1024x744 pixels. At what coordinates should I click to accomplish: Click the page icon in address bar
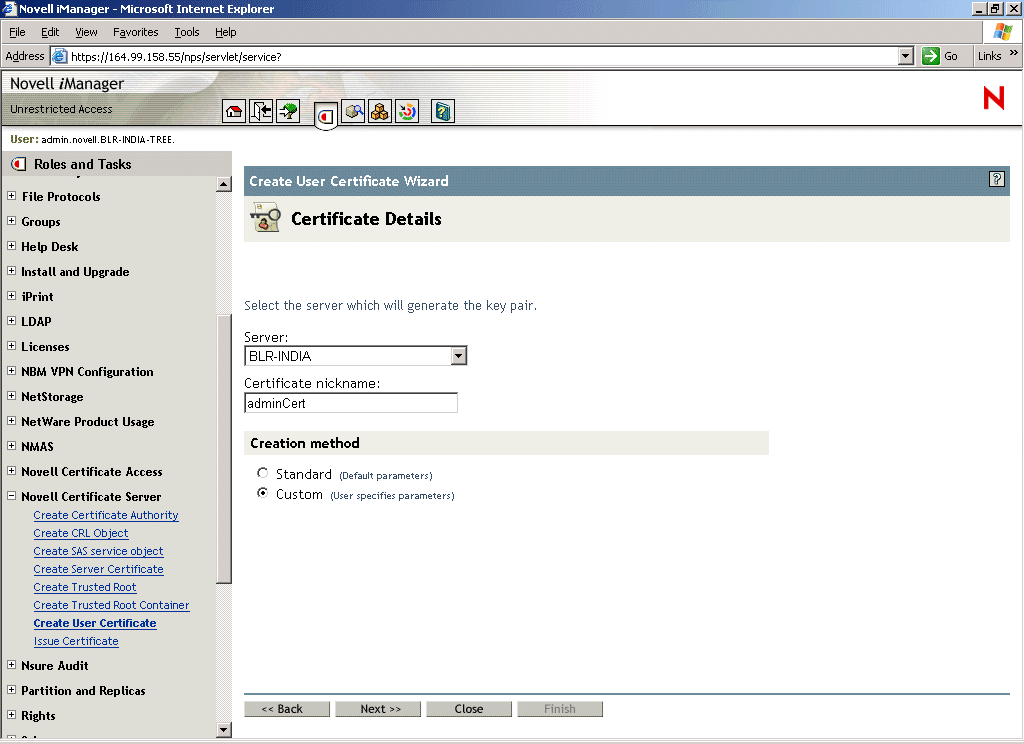[59, 56]
